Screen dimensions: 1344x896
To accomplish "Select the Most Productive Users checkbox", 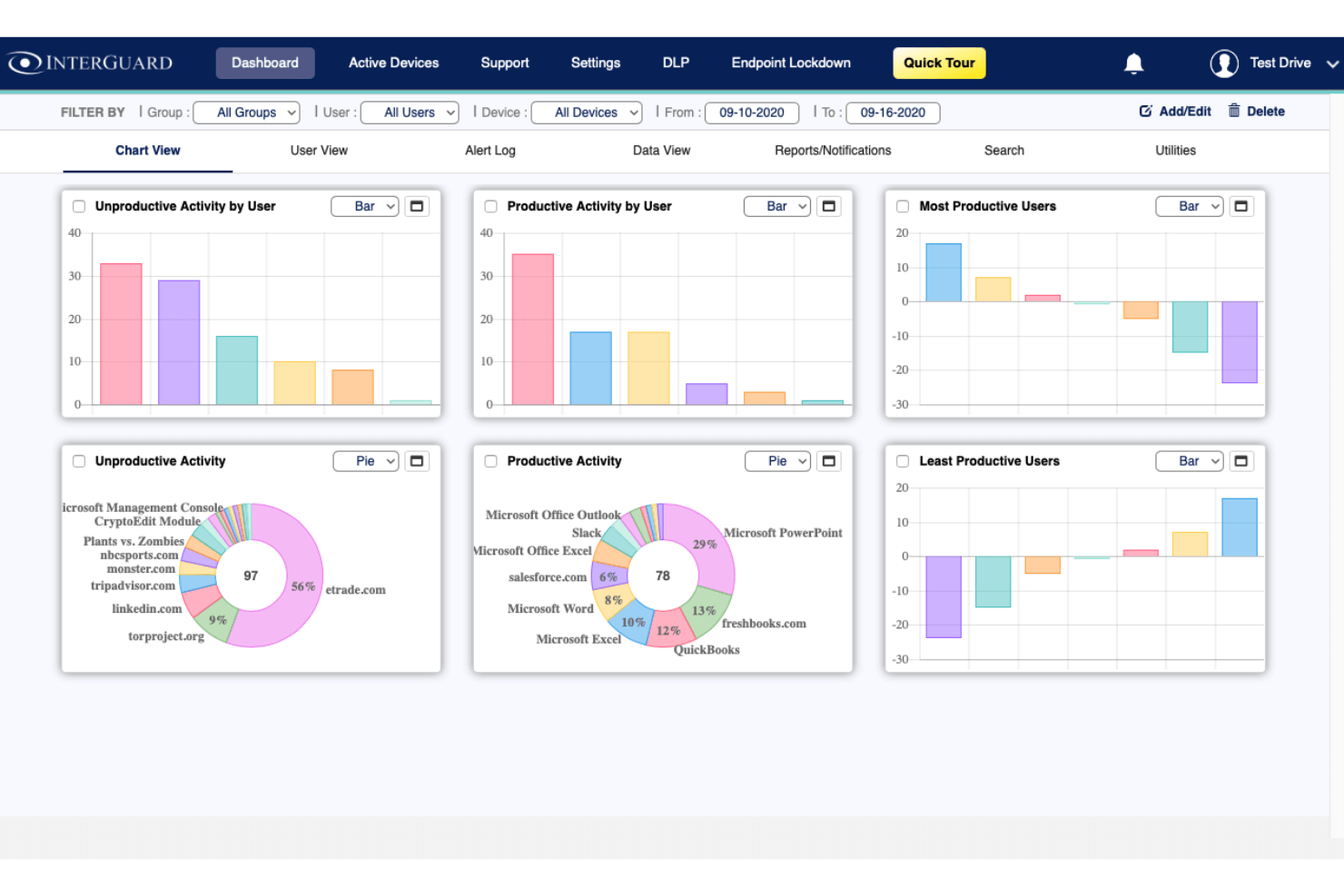I will pos(903,207).
